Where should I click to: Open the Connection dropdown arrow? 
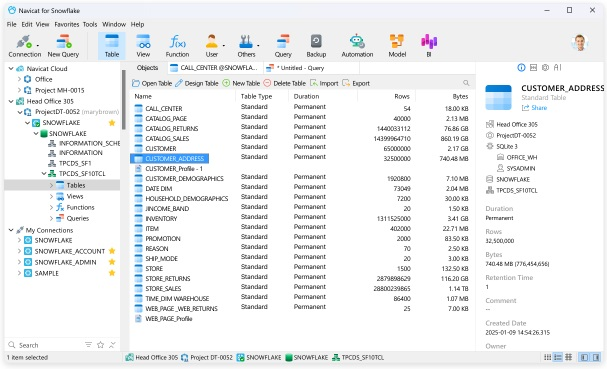click(x=38, y=46)
